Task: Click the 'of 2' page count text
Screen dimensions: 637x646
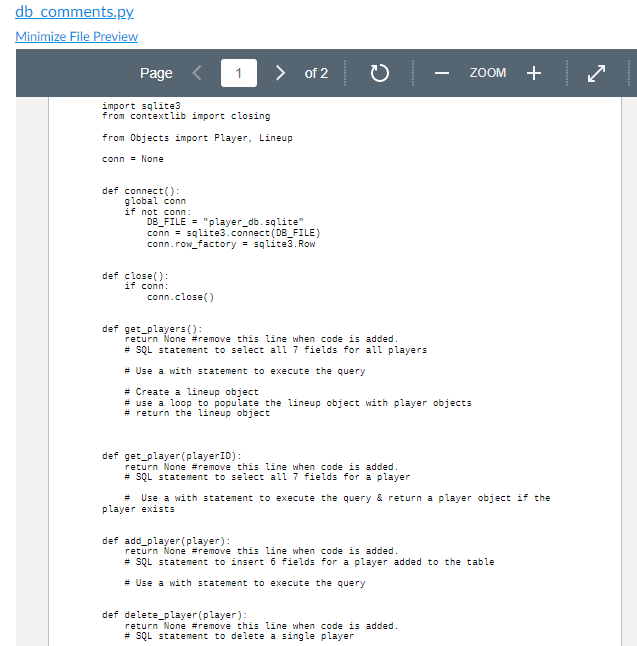Action: [x=316, y=73]
